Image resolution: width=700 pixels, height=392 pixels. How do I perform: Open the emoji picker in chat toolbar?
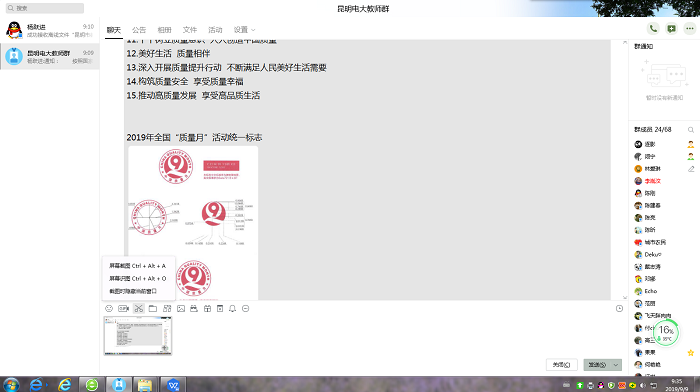tap(109, 309)
